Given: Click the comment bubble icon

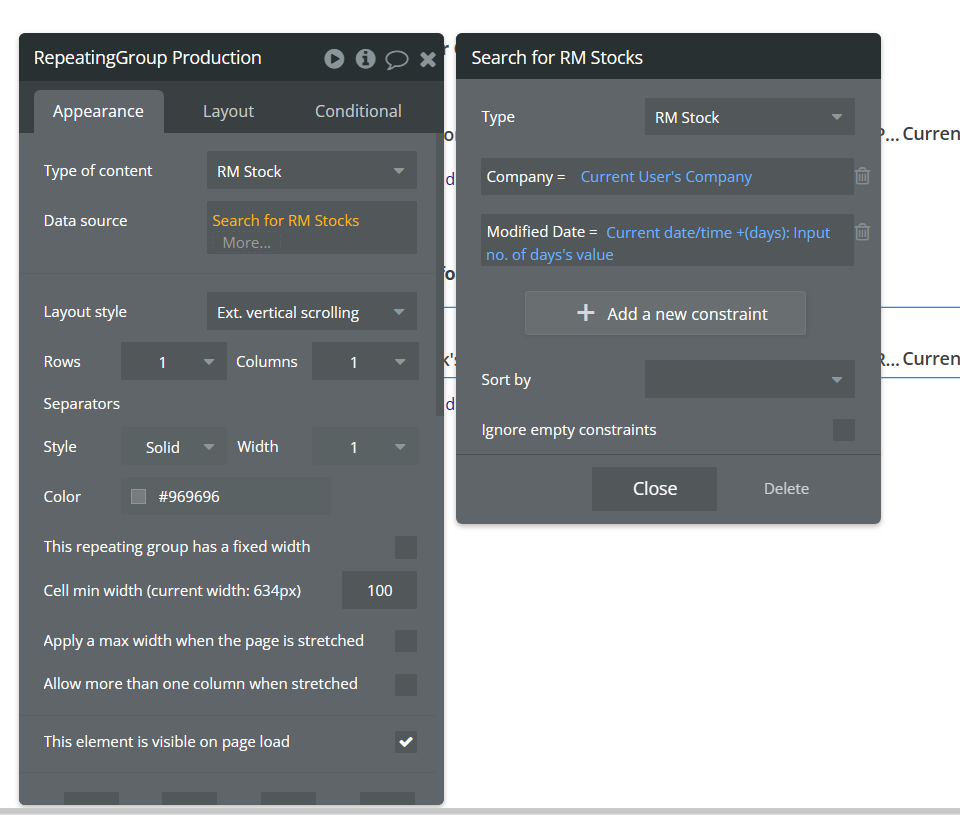Looking at the screenshot, I should click(x=397, y=59).
